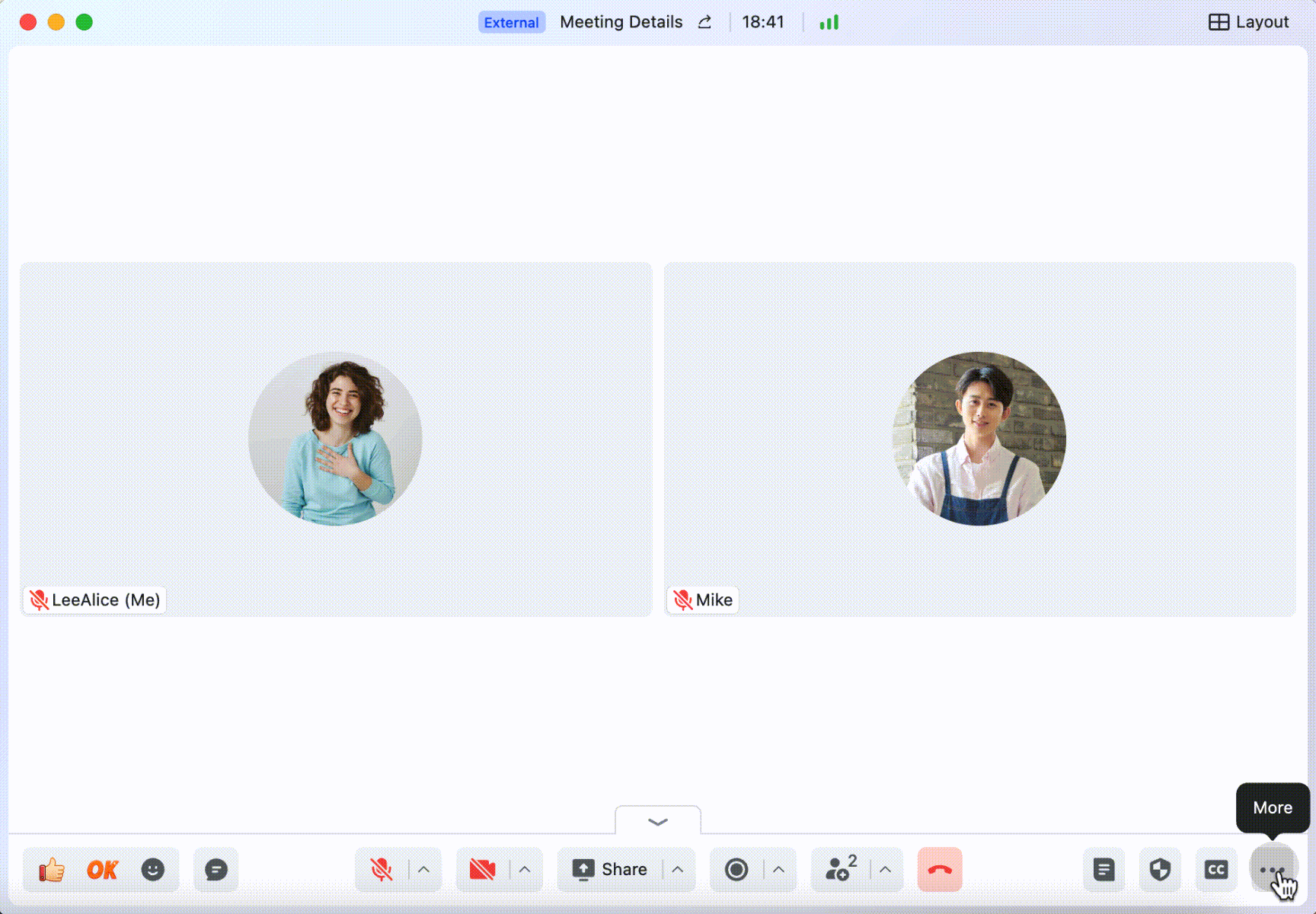Click the Share screen button
The width and height of the screenshot is (1316, 914).
coord(610,870)
